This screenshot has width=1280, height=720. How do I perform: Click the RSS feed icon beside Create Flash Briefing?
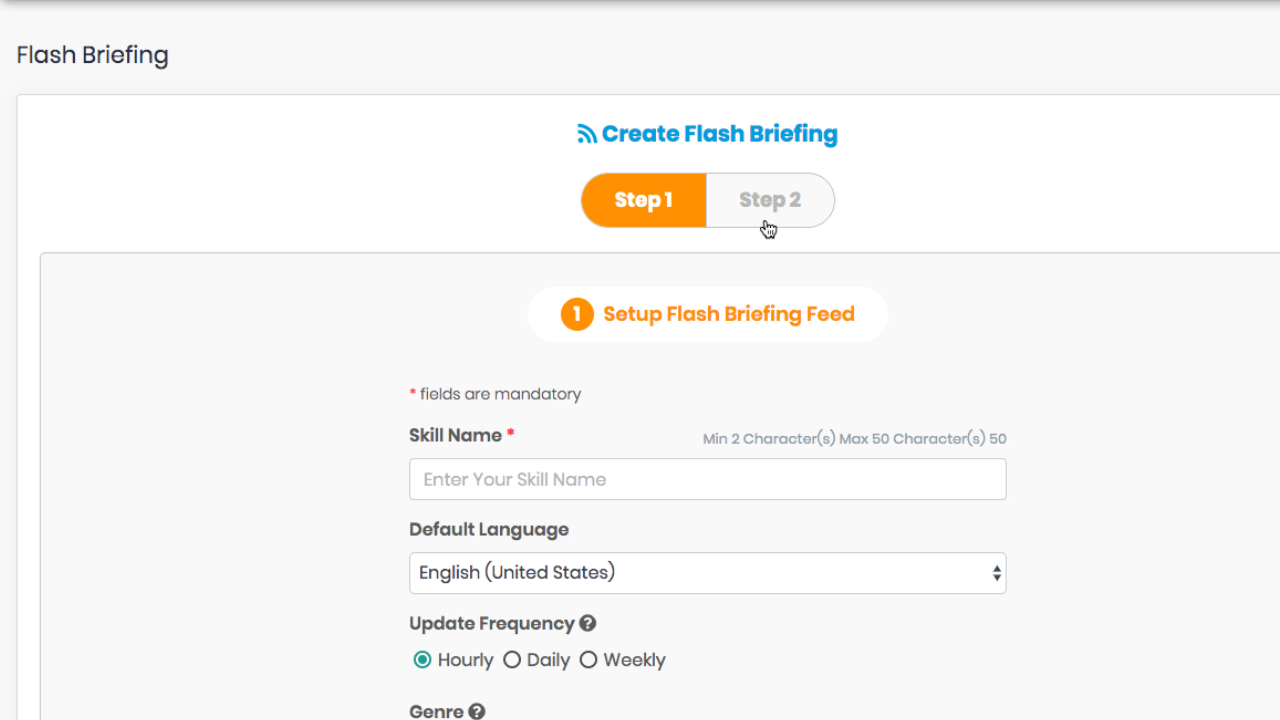coord(587,134)
